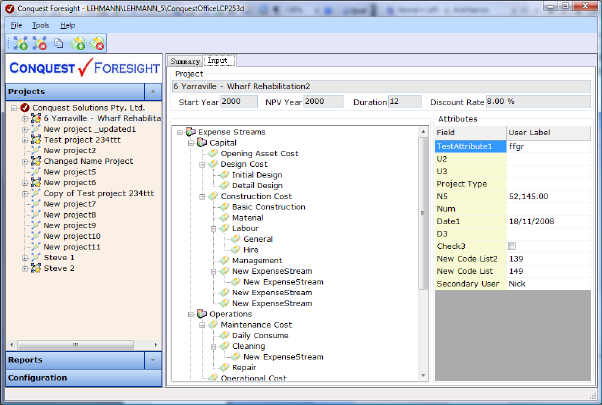Click the Capital folder icon
This screenshot has width=602, height=405.
[202, 143]
